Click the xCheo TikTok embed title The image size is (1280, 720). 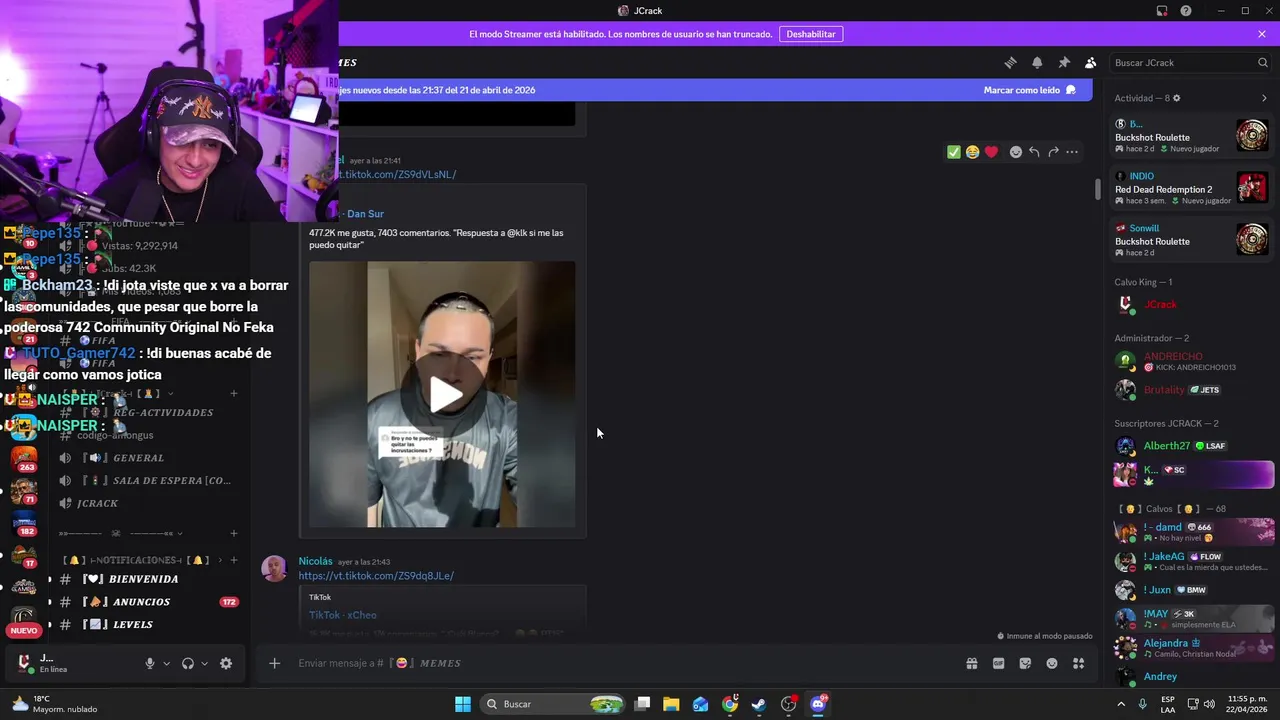point(343,615)
